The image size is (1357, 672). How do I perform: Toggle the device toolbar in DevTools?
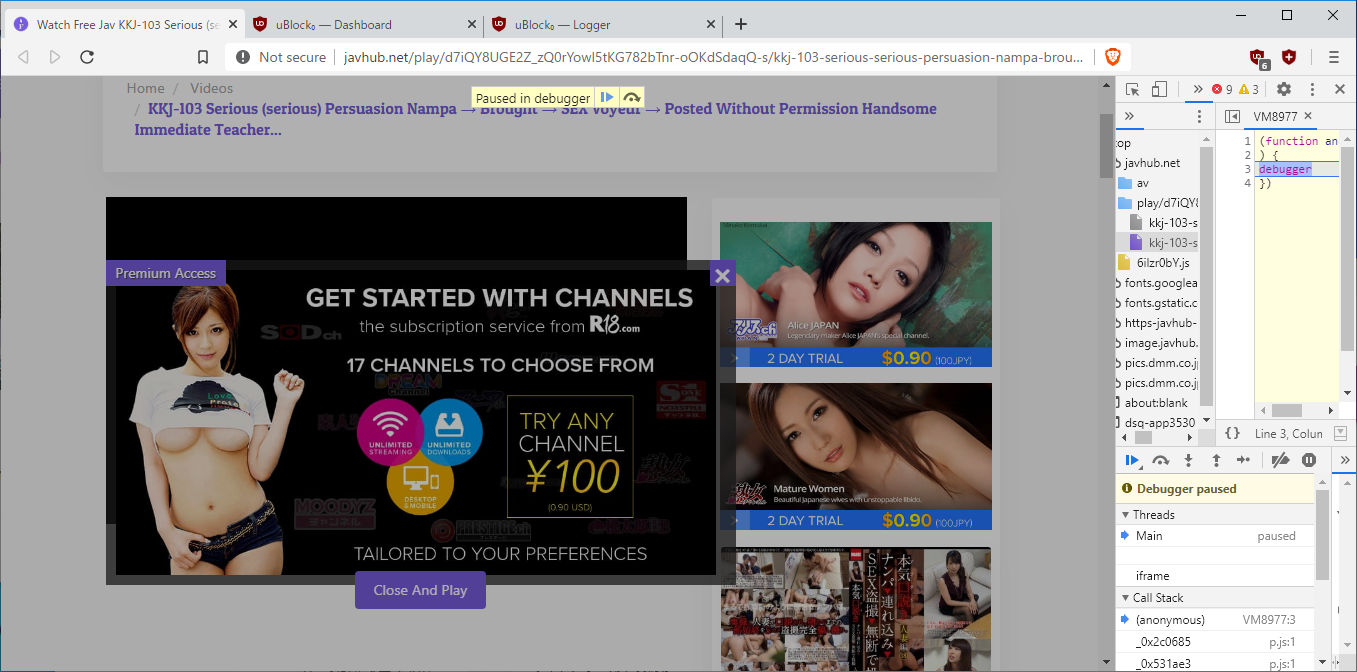point(1159,89)
